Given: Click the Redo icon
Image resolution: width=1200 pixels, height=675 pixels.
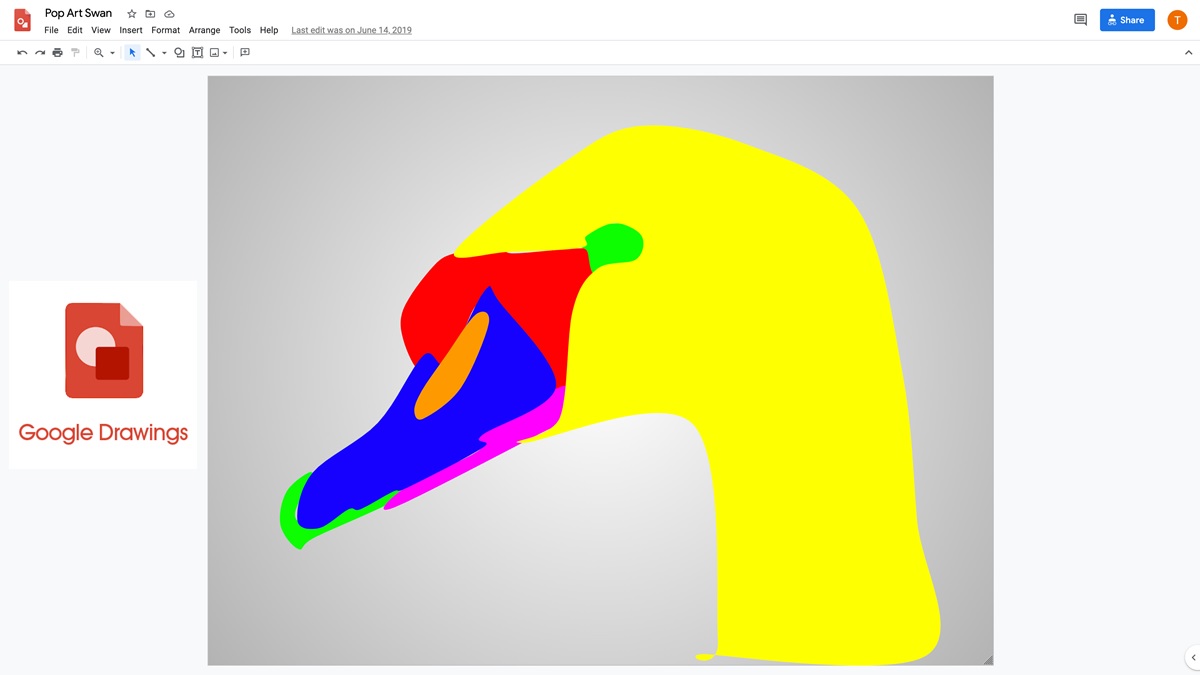Looking at the screenshot, I should point(40,52).
